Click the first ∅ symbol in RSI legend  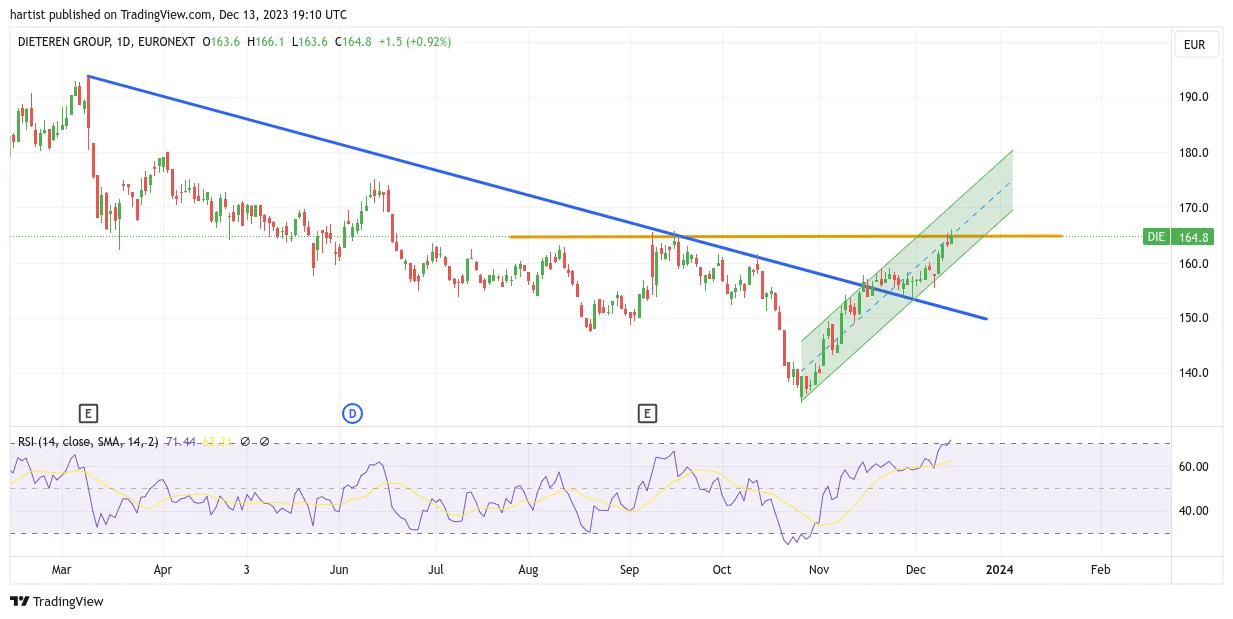pos(245,441)
